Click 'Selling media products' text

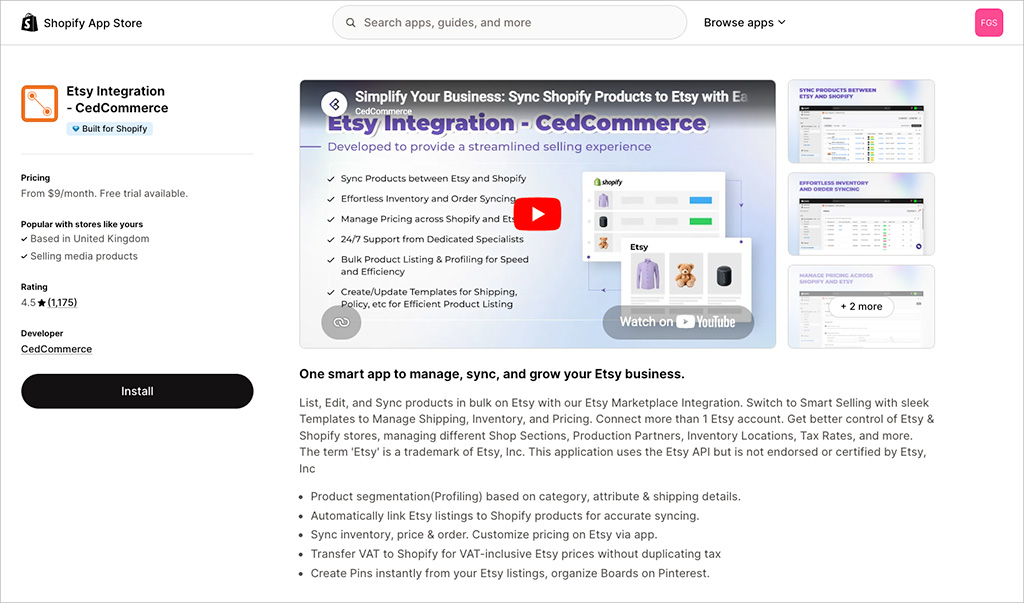tap(84, 256)
